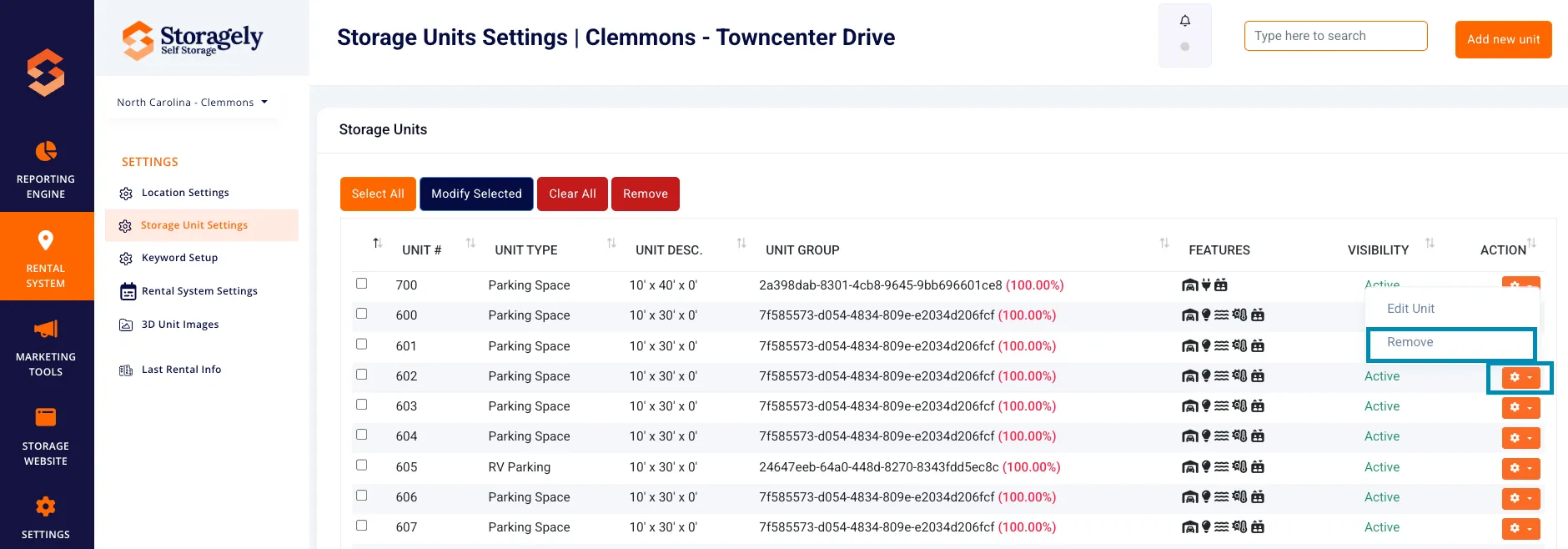Image resolution: width=1568 pixels, height=549 pixels.
Task: Sort the table by UNIT DESC. column
Action: 741,243
